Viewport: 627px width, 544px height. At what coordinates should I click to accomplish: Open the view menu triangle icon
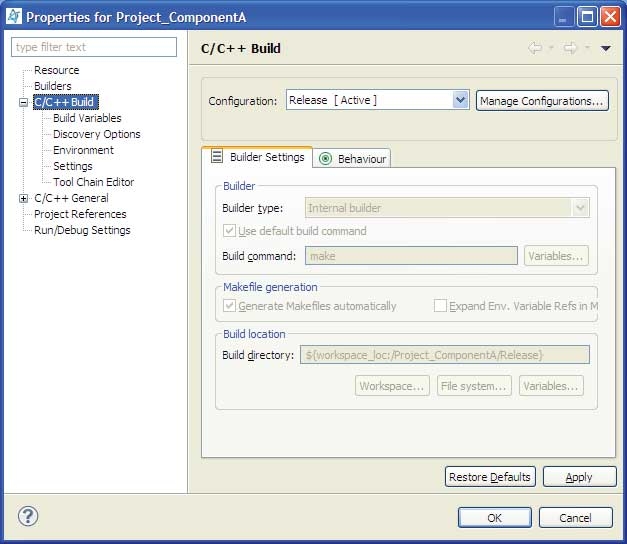(x=606, y=48)
